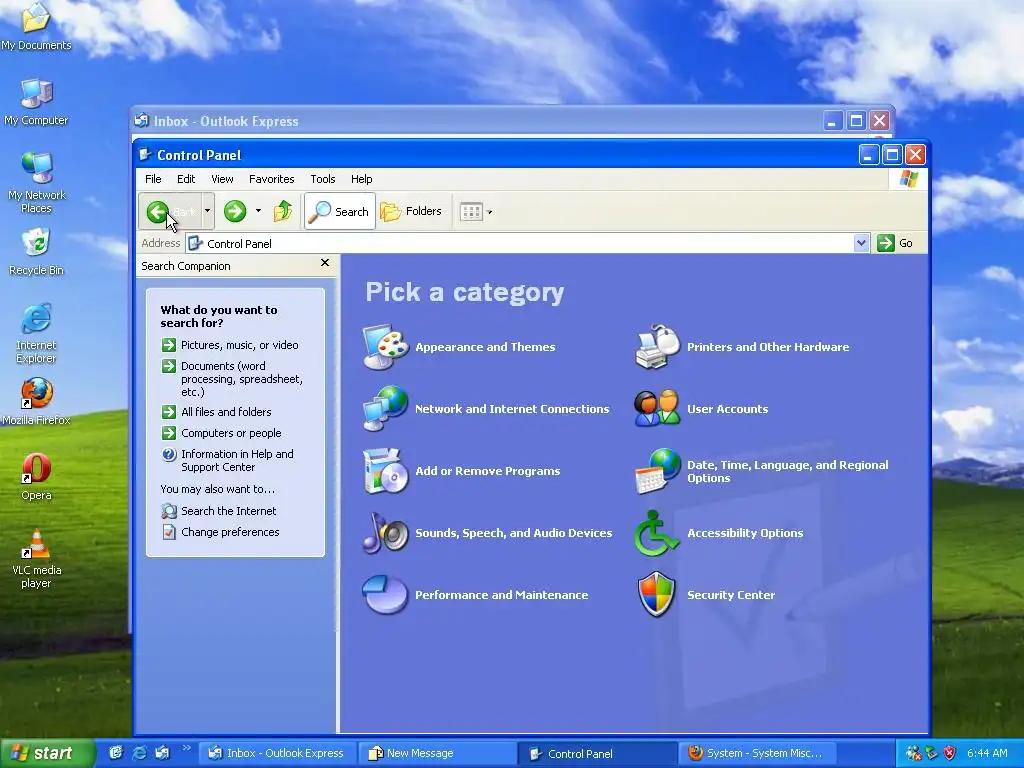1024x768 pixels.
Task: Switch to System - System Misc taskbar button
Action: coord(758,754)
